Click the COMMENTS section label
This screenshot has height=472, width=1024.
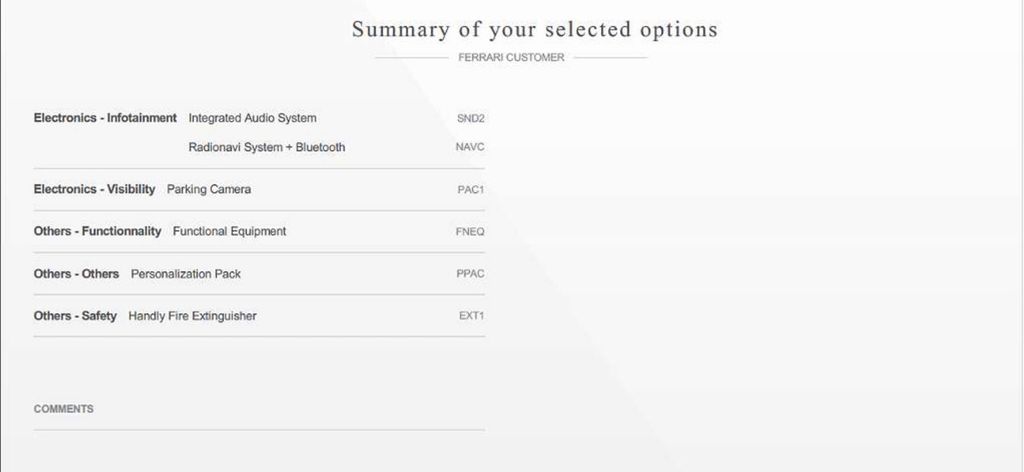tap(63, 409)
